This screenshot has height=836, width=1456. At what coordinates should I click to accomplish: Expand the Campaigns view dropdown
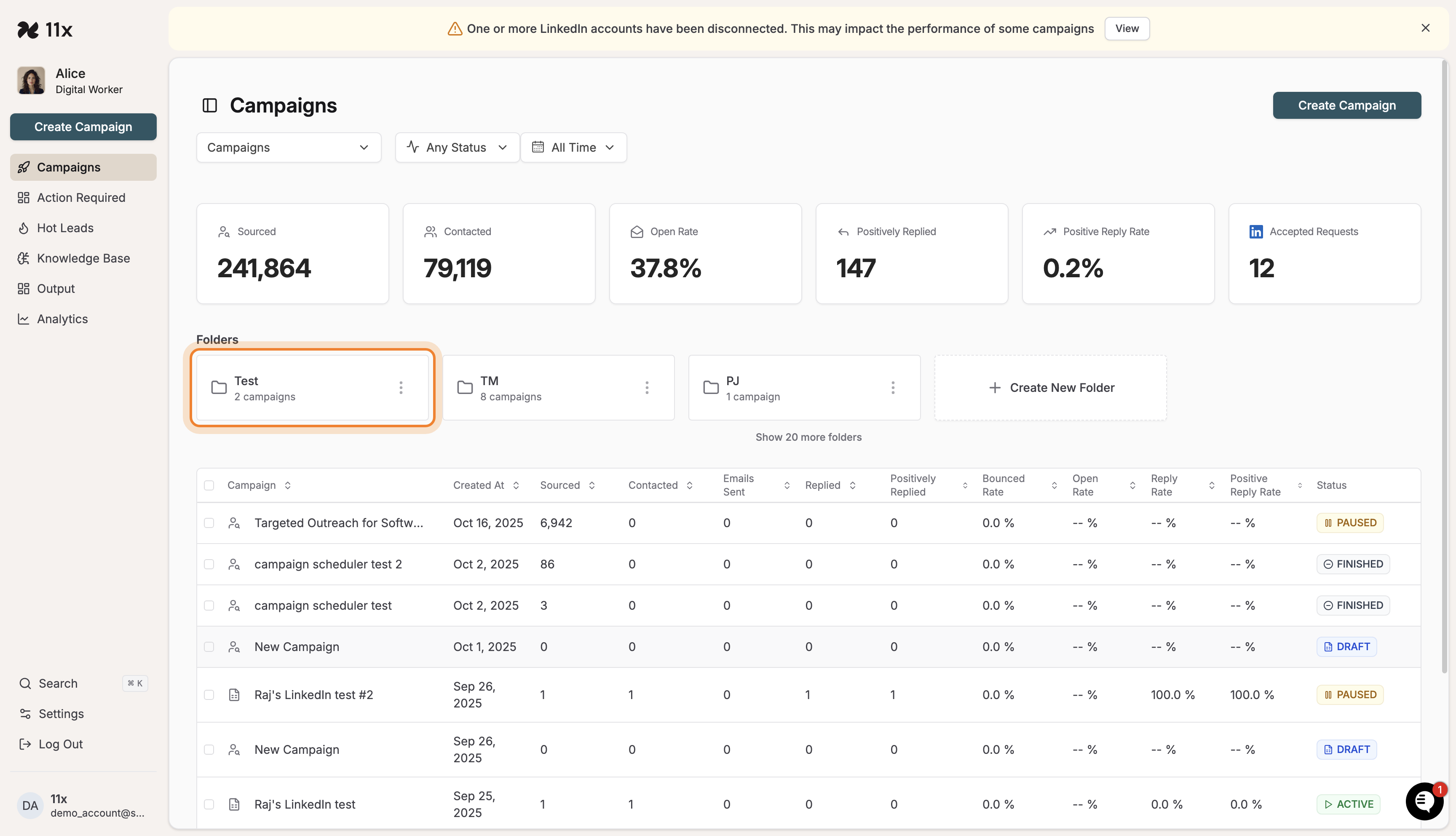[288, 147]
